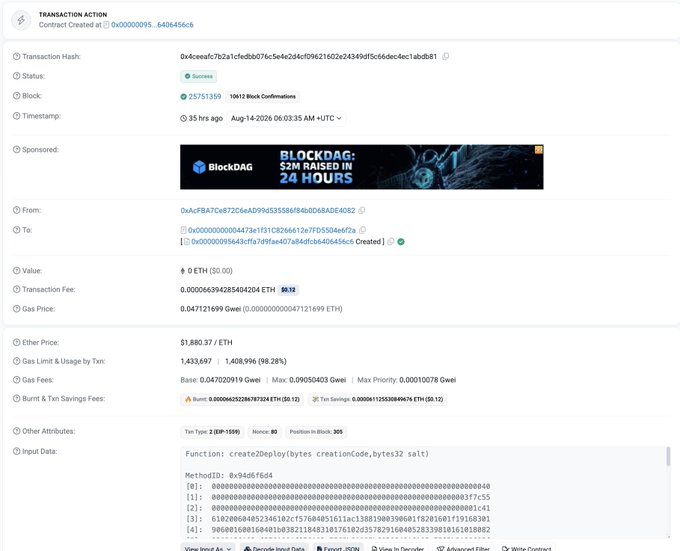Click the View In Decoder button

(x=398, y=548)
